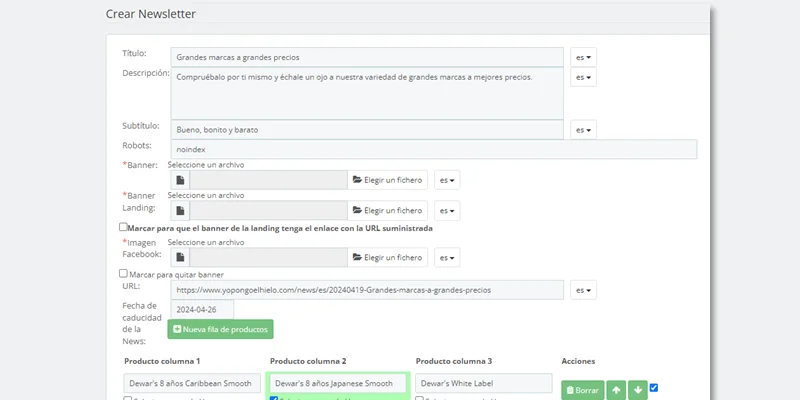Click the file icon beside Imagen Facebook field
This screenshot has height=400, width=800.
(x=180, y=258)
